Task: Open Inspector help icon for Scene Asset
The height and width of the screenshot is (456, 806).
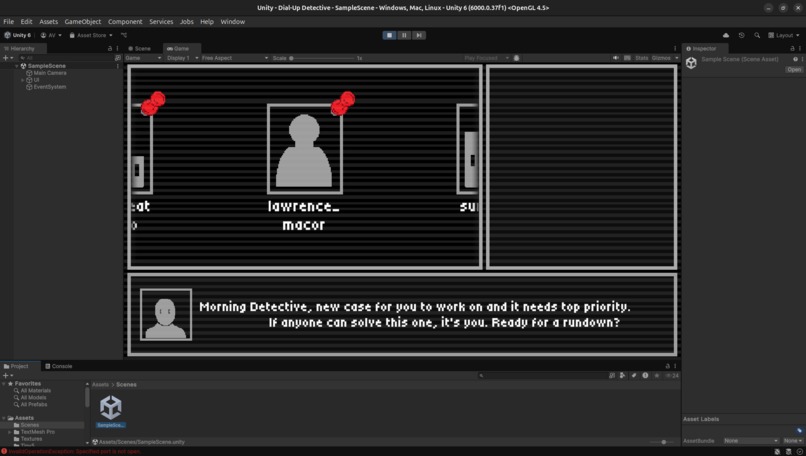Action: point(795,59)
